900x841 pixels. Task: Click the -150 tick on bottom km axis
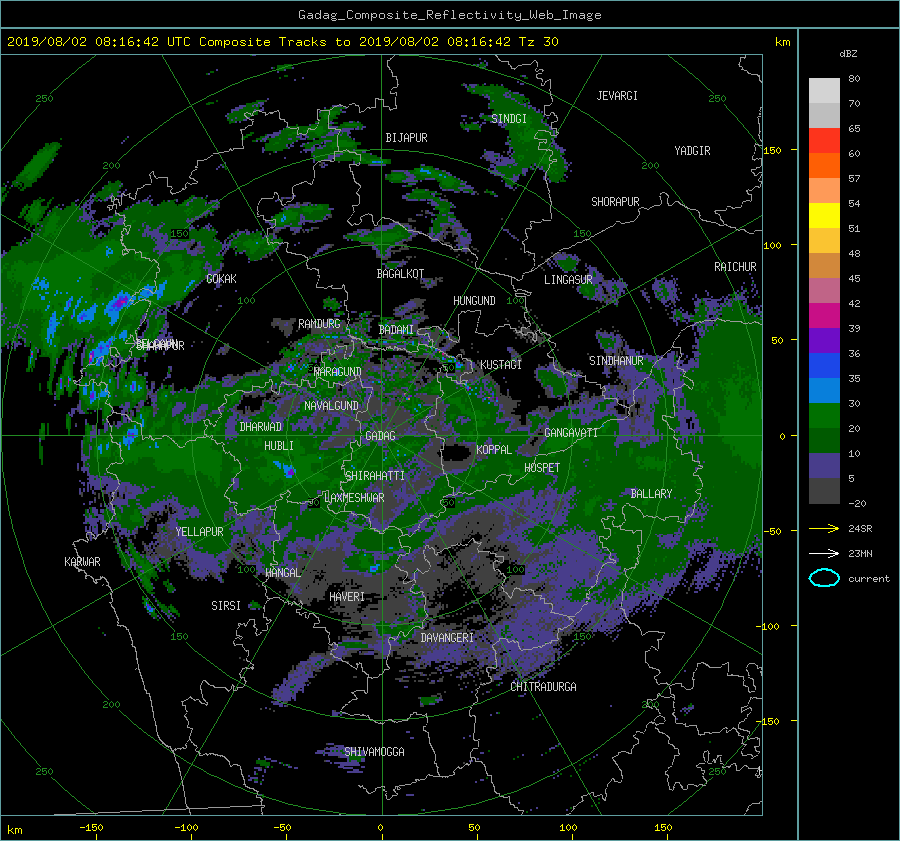[x=91, y=827]
